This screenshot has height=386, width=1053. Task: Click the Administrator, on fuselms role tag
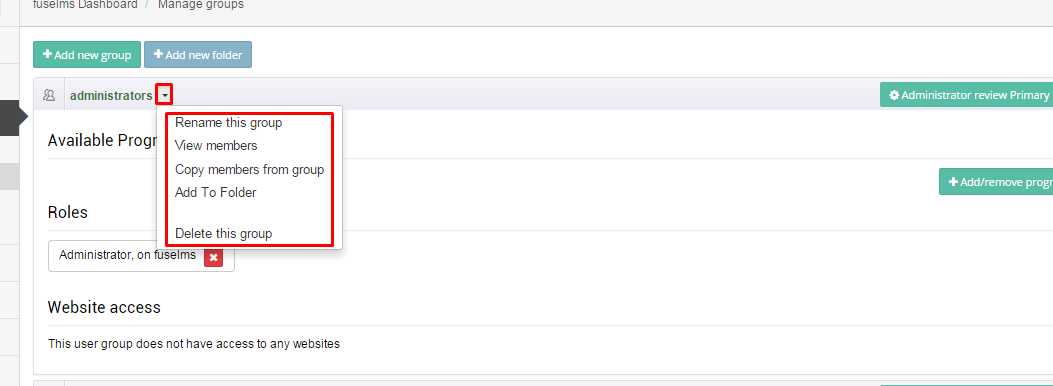(x=128, y=255)
